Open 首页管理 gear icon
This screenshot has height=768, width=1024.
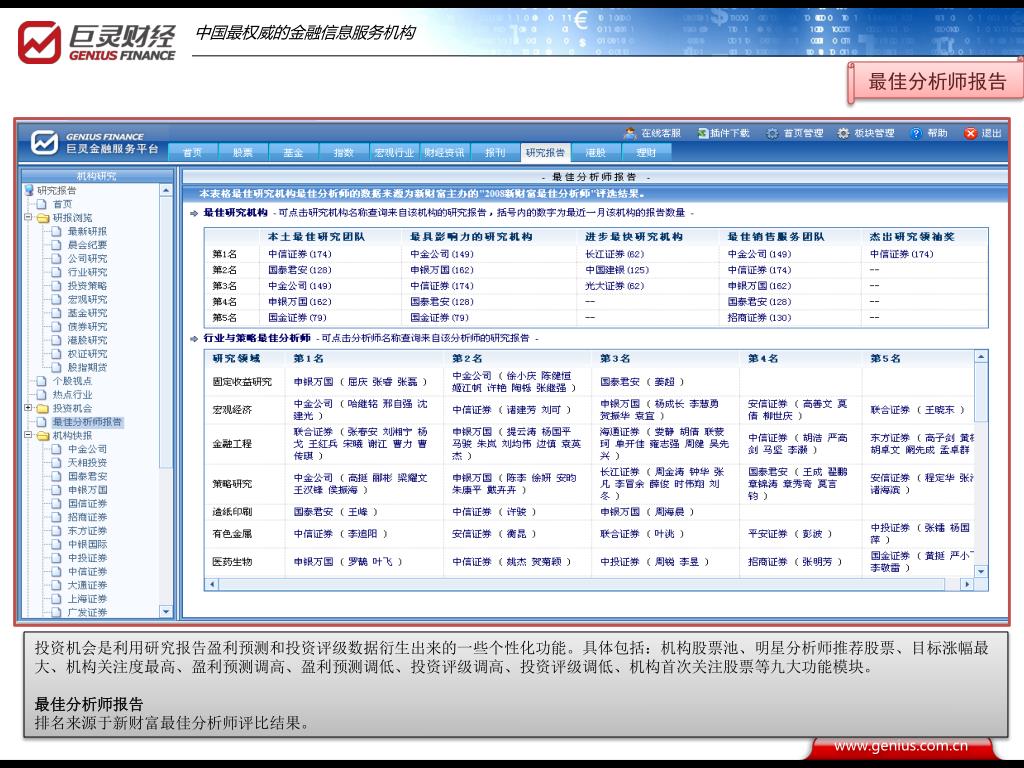(773, 133)
